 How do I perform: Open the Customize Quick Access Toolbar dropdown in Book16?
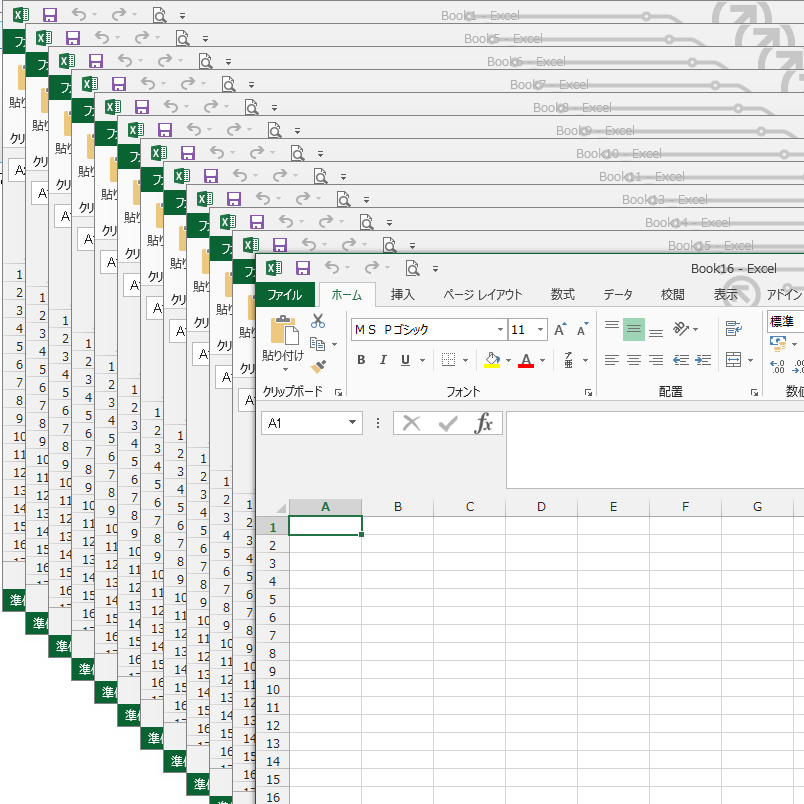pyautogui.click(x=435, y=269)
